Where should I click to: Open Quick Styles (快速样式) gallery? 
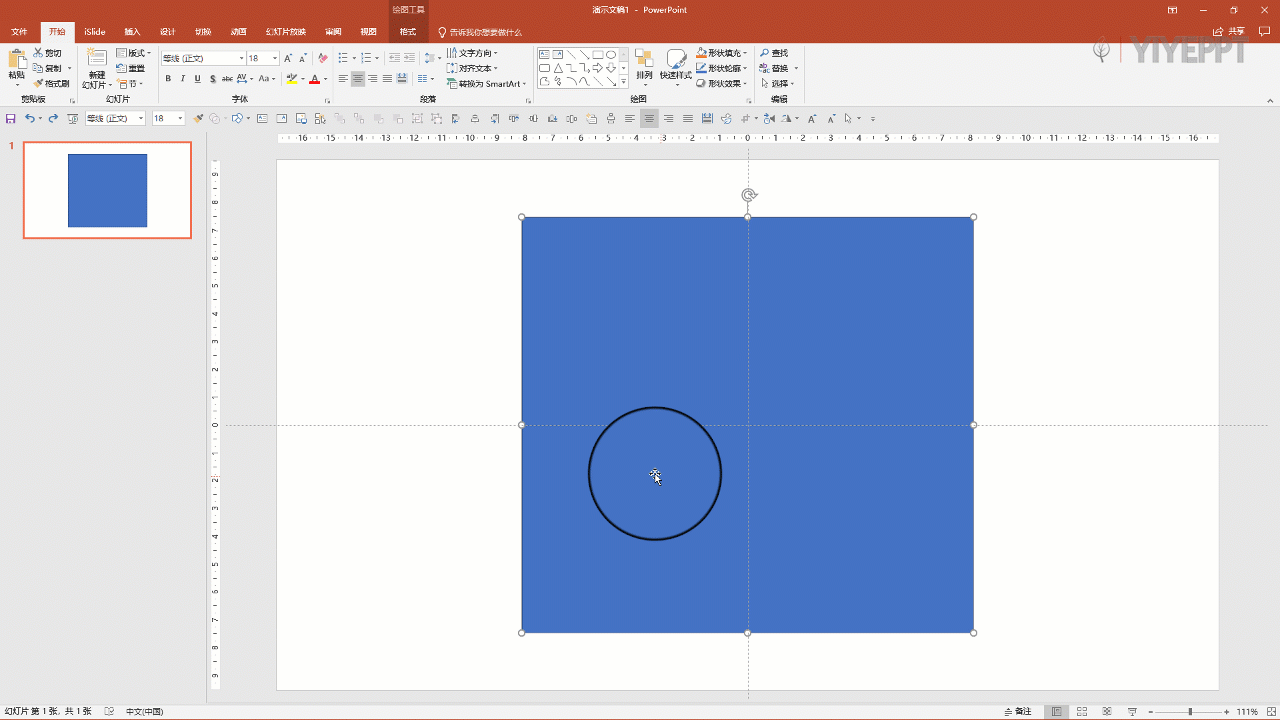(x=676, y=60)
